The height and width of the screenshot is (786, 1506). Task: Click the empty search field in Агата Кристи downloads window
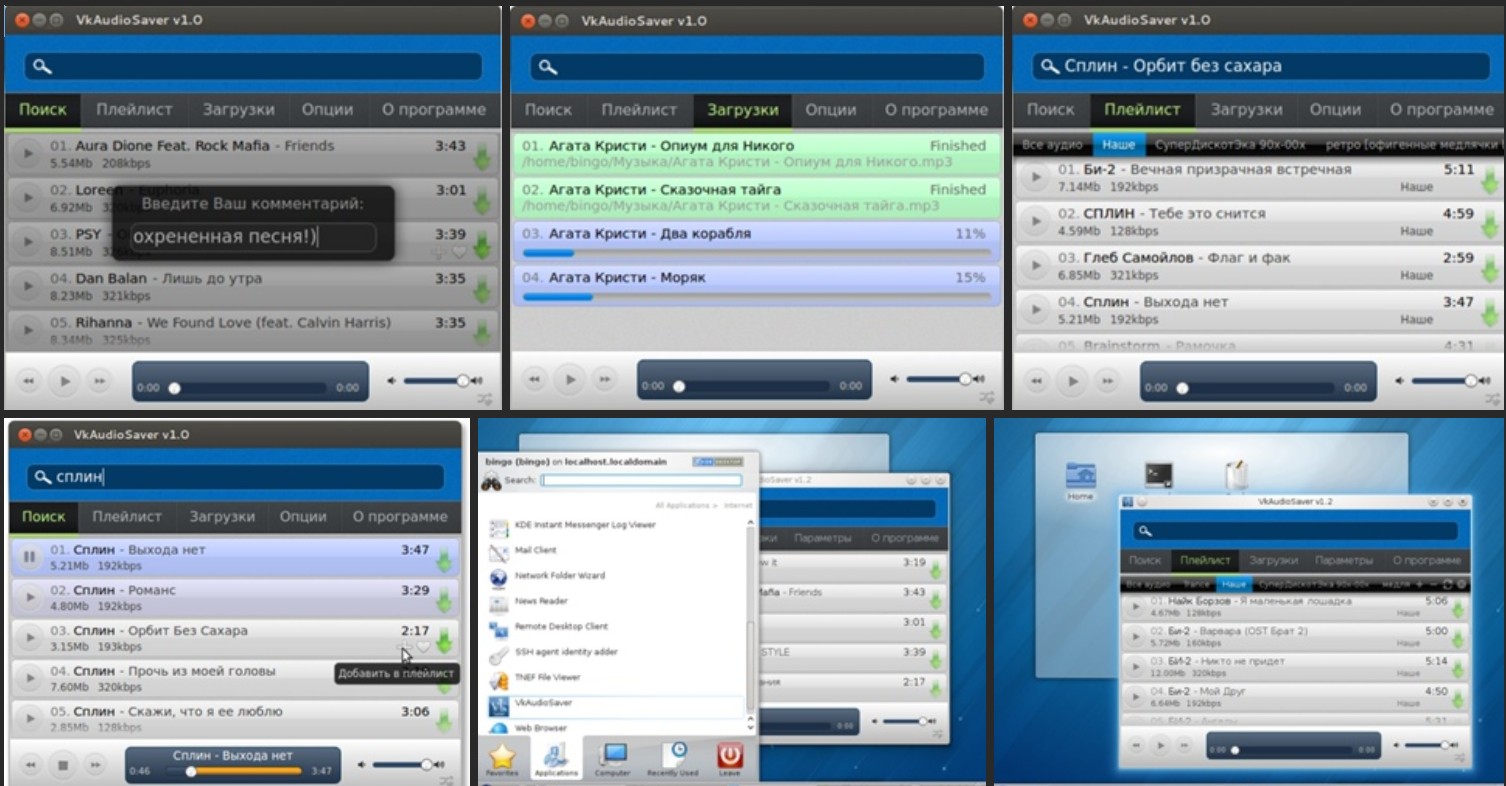[x=756, y=66]
